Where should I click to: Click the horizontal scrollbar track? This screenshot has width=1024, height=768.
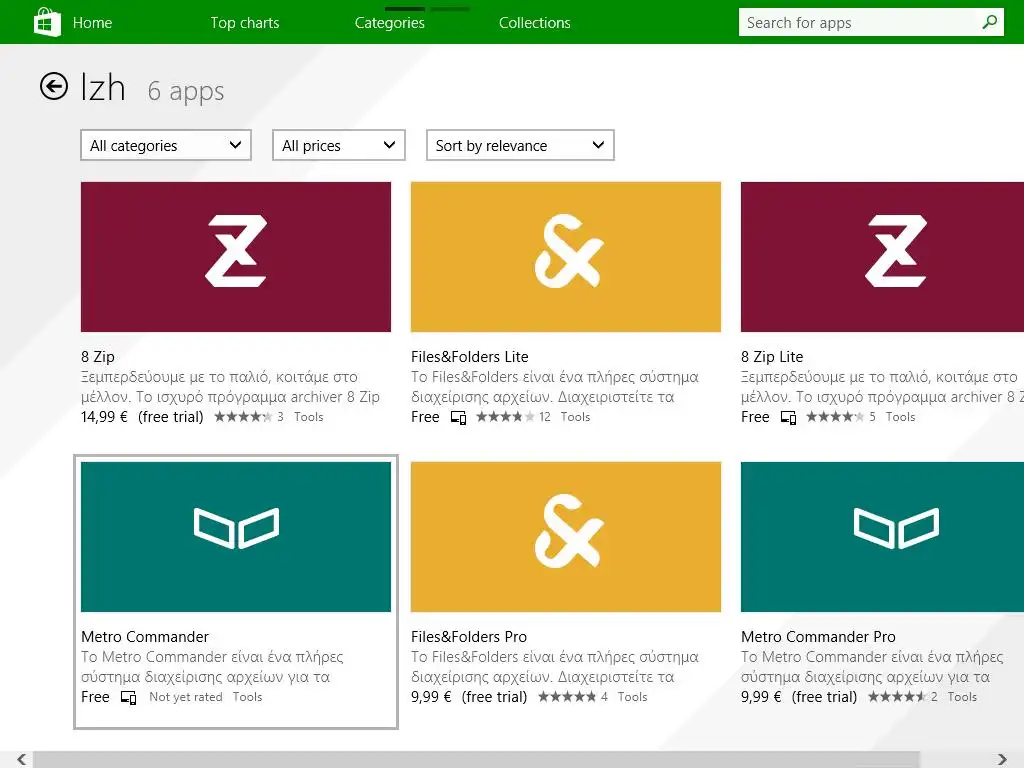[x=477, y=760]
